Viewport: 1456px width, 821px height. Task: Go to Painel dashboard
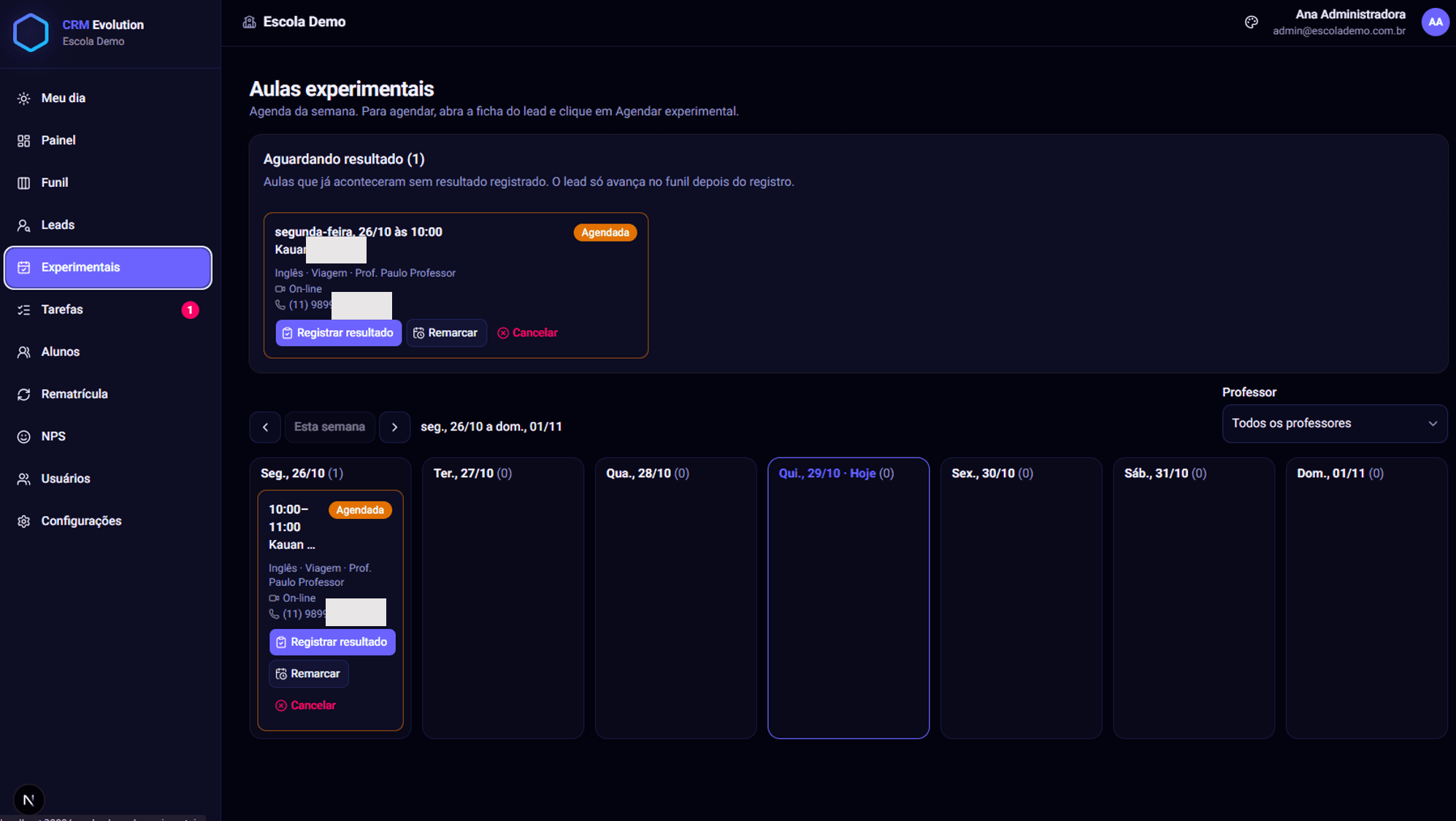click(108, 140)
